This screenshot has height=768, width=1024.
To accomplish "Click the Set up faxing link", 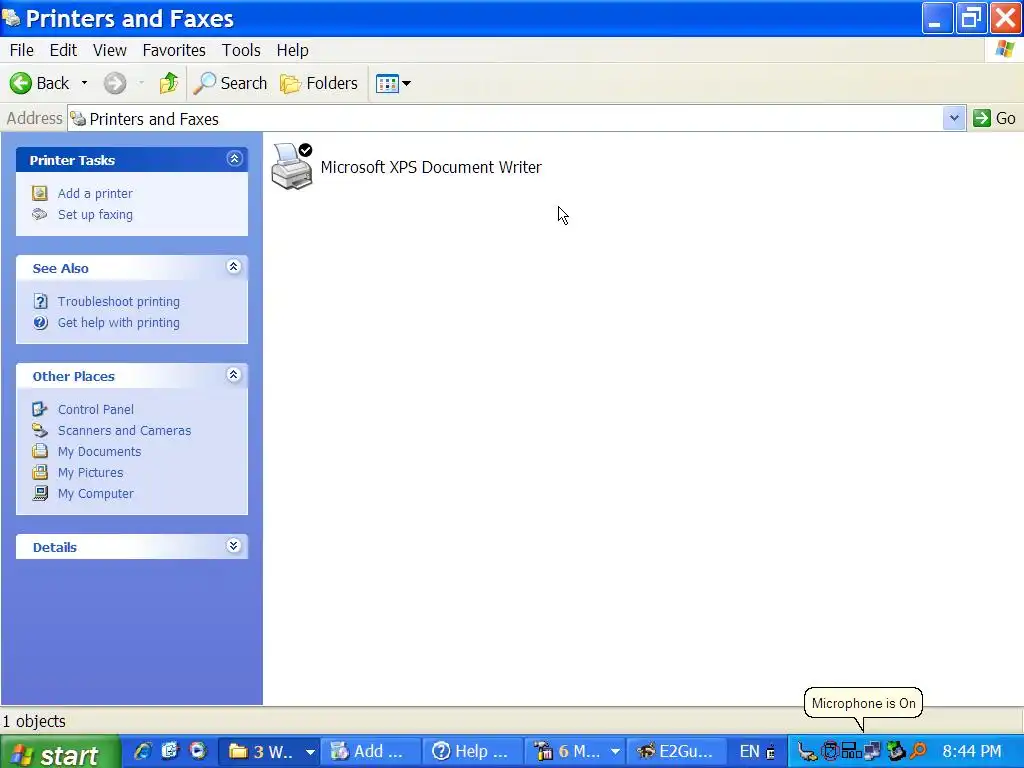I will [x=95, y=214].
